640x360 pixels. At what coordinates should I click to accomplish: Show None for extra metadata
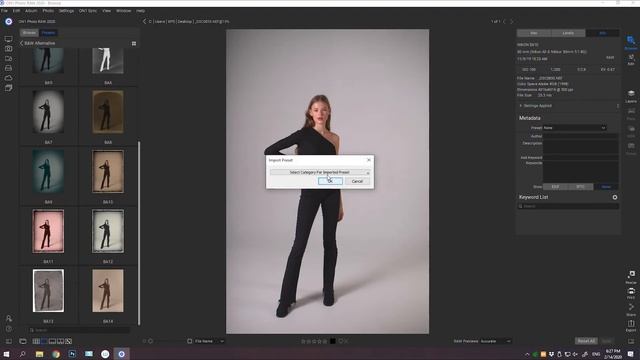[x=606, y=187]
